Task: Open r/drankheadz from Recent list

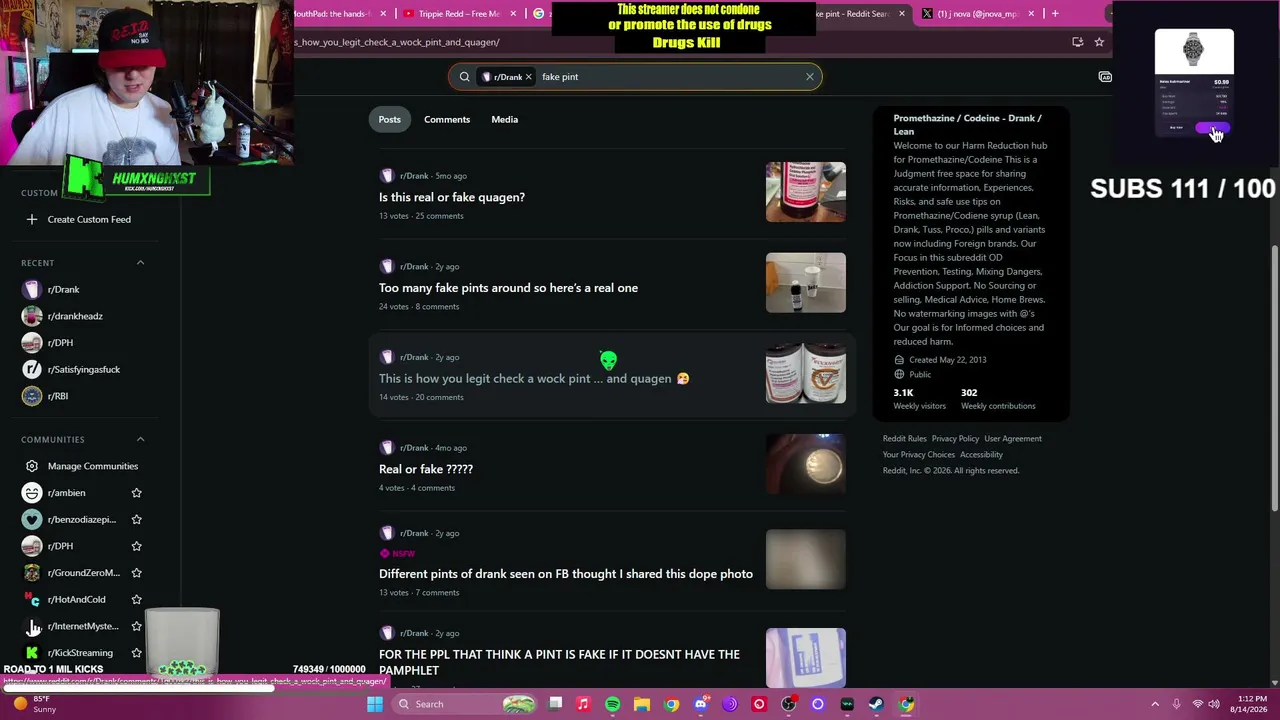Action: coord(75,316)
